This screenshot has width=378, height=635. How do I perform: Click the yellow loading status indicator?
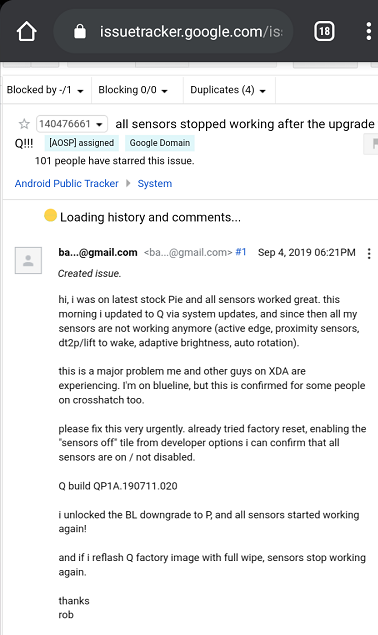click(50, 215)
